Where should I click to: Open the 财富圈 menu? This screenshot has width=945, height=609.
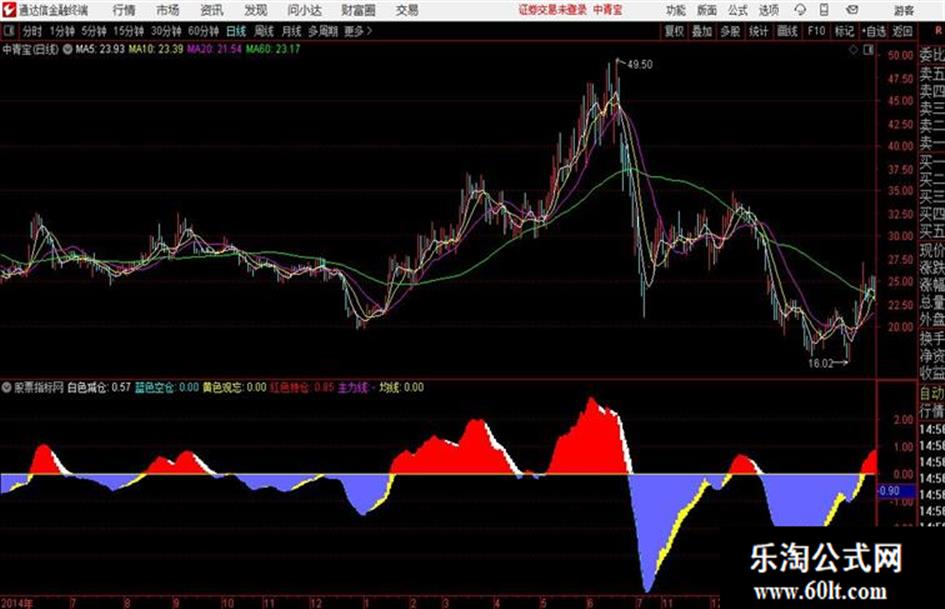pyautogui.click(x=359, y=10)
